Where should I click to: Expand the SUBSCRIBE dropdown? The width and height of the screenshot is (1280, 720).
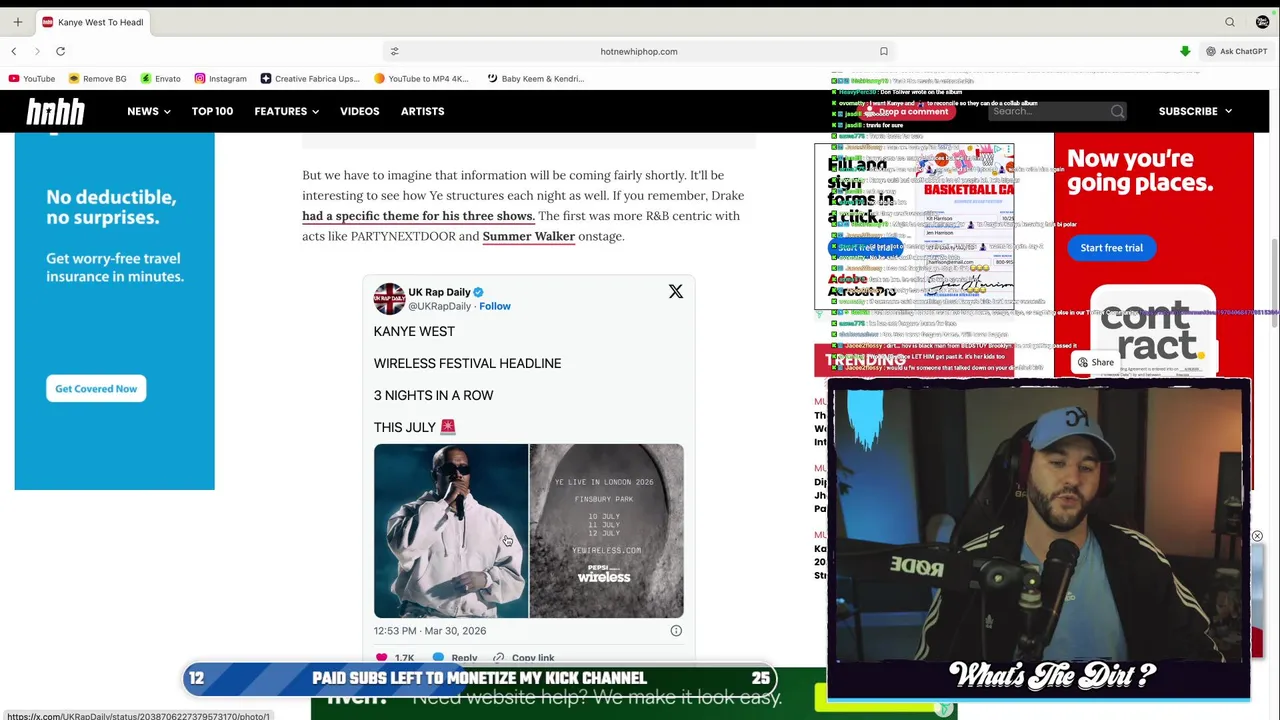pyautogui.click(x=1195, y=111)
